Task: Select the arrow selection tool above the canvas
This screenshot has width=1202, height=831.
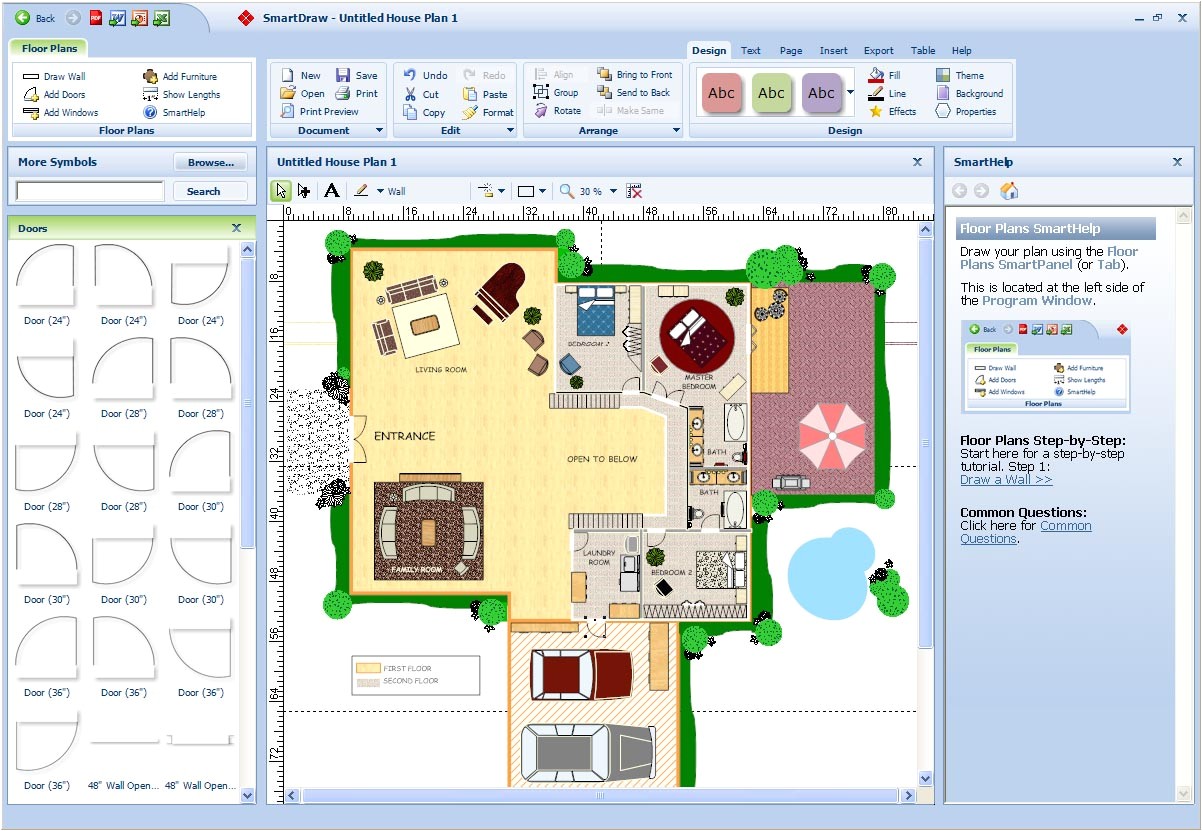Action: click(281, 190)
